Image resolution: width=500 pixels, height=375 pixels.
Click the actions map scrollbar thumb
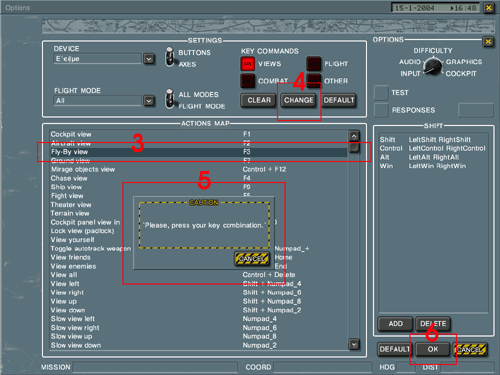[354, 147]
